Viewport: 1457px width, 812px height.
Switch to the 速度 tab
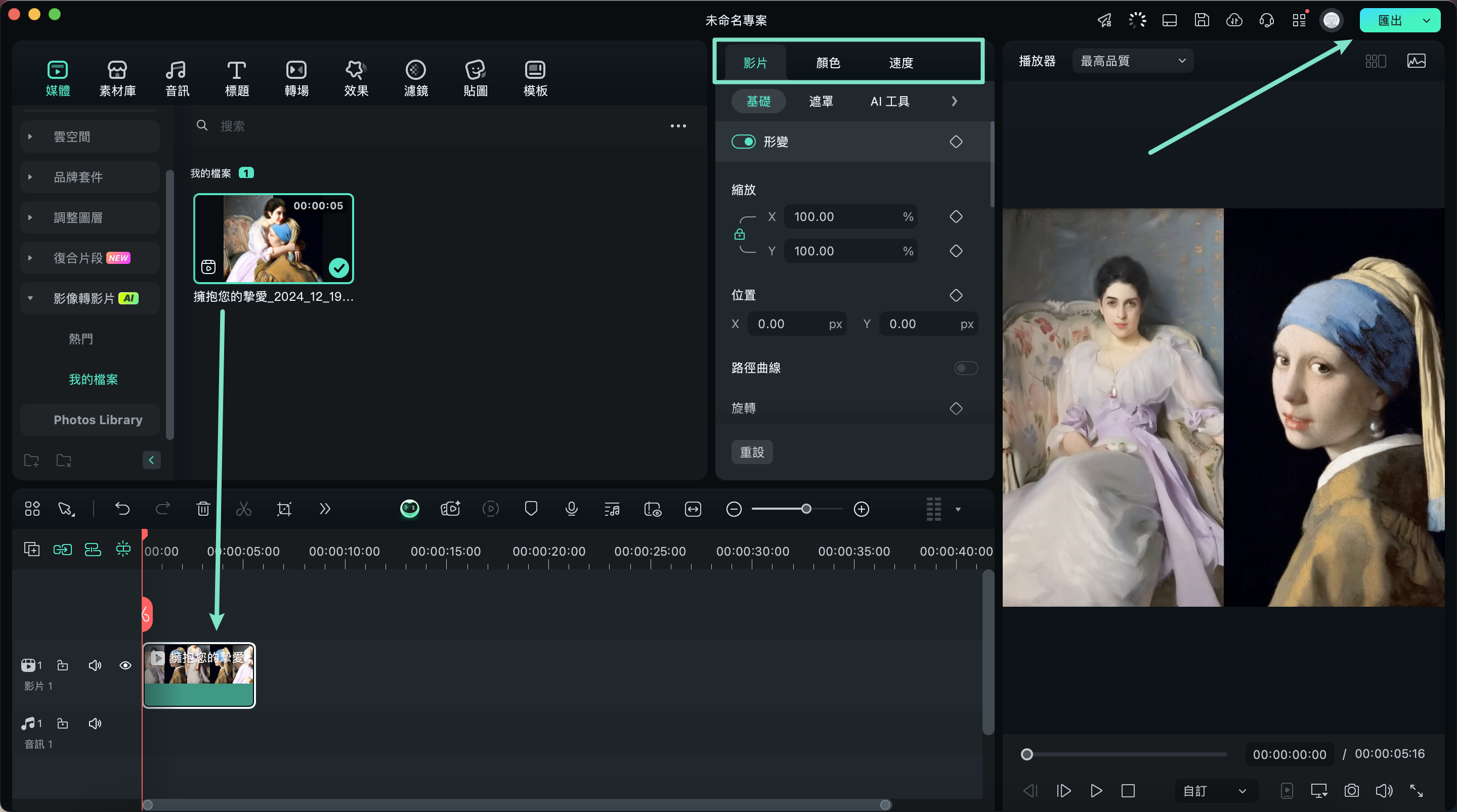901,62
